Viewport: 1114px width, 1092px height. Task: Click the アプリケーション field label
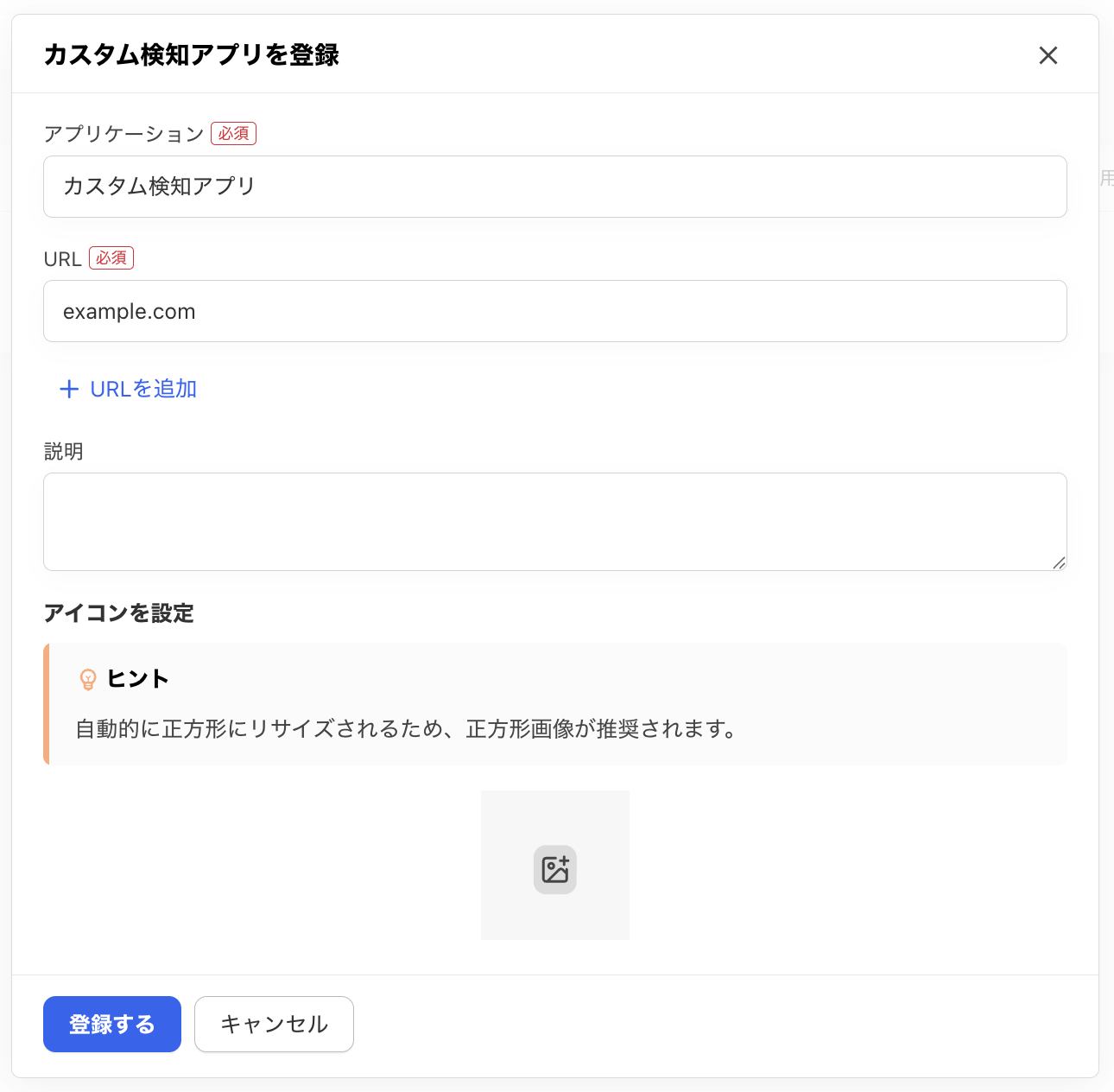click(123, 134)
